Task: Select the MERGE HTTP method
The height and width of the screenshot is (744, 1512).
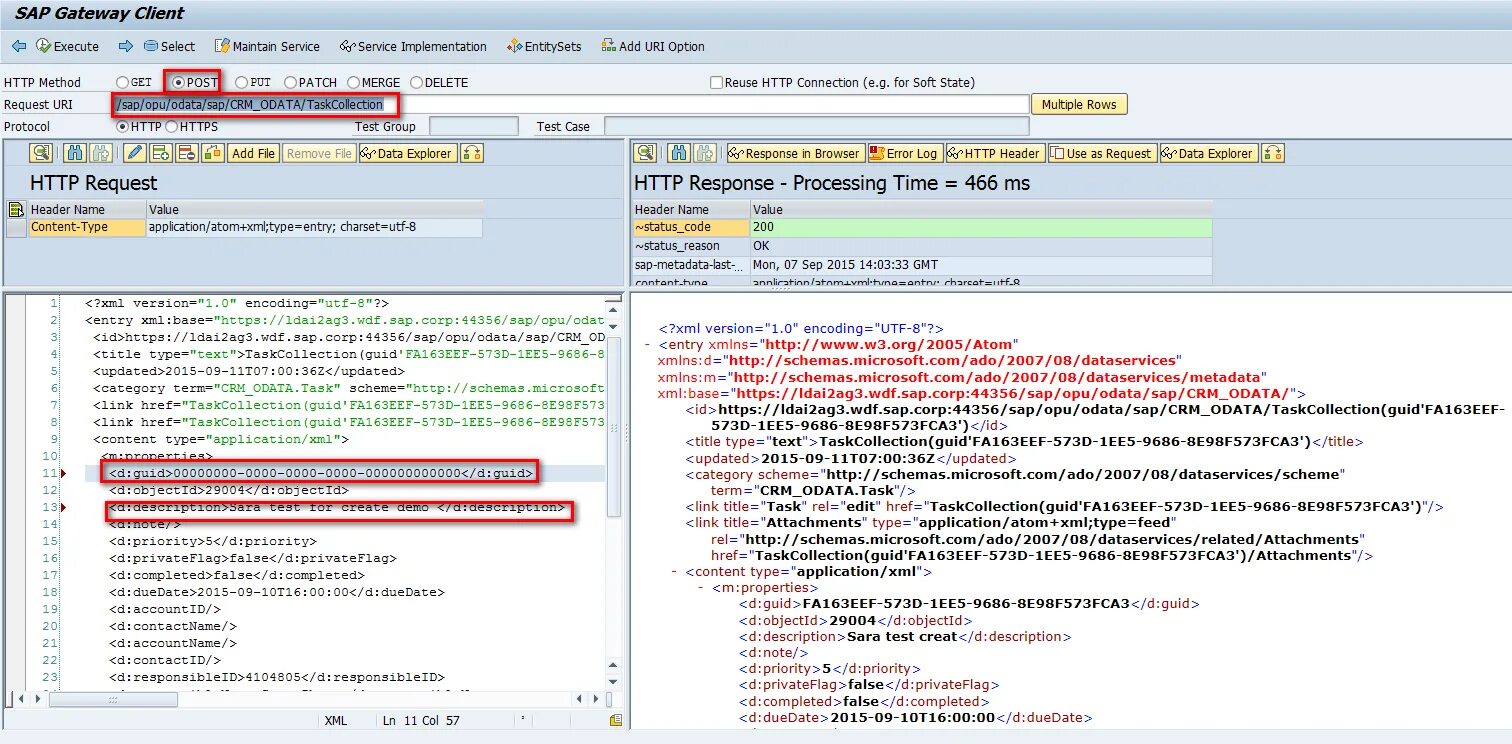Action: [354, 83]
